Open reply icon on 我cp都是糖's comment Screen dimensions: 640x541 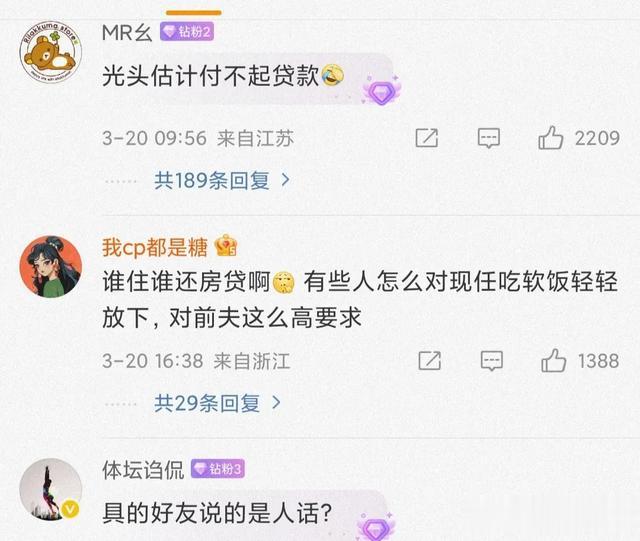pyautogui.click(x=491, y=361)
